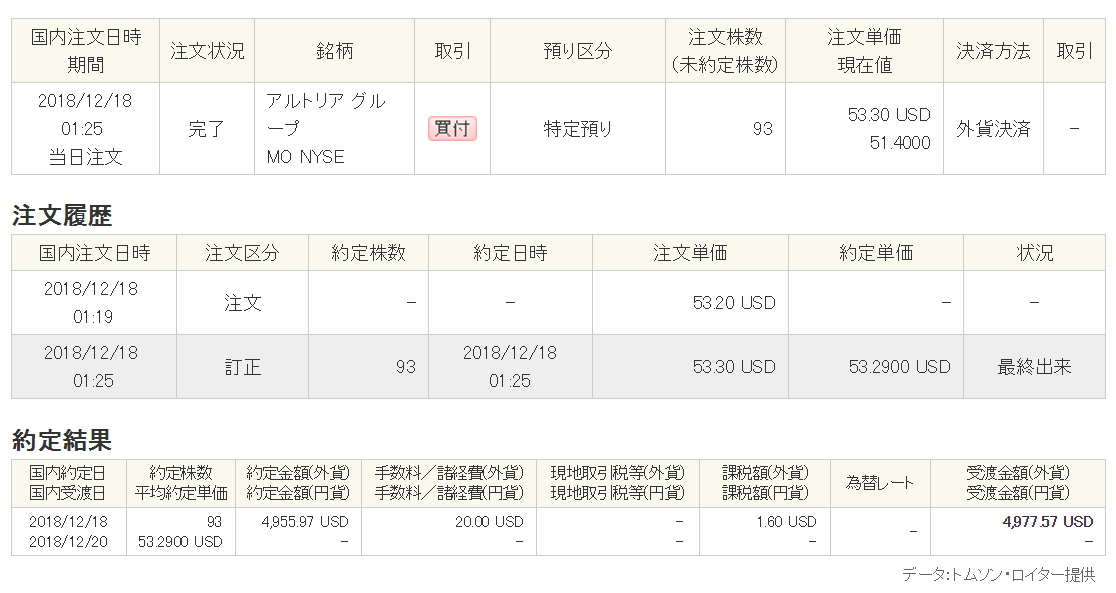This screenshot has width=1116, height=593.
Task: Select the 訂正 order history row
Action: tap(242, 367)
